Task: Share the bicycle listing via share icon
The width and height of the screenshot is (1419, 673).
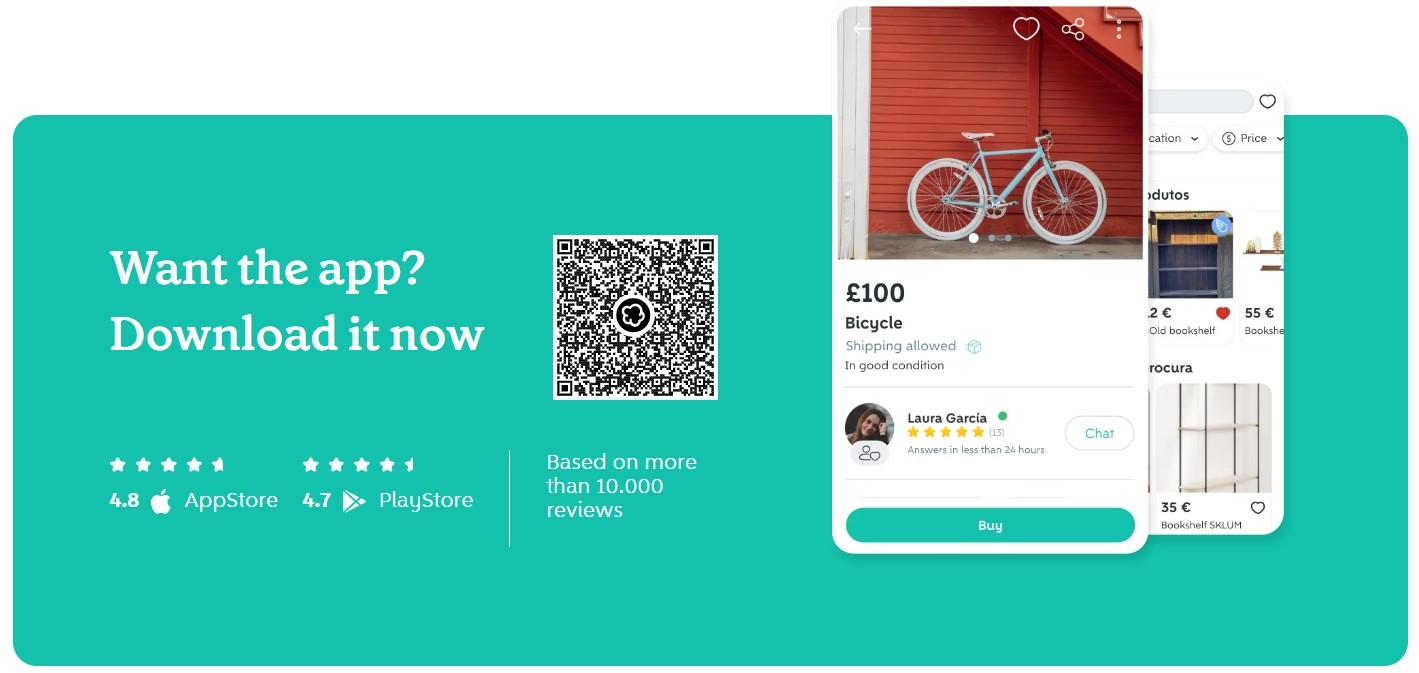Action: [x=1073, y=29]
